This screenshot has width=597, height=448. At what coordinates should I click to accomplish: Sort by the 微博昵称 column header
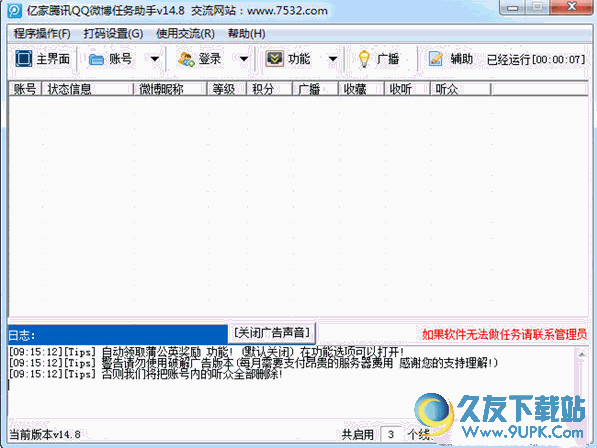tap(170, 89)
